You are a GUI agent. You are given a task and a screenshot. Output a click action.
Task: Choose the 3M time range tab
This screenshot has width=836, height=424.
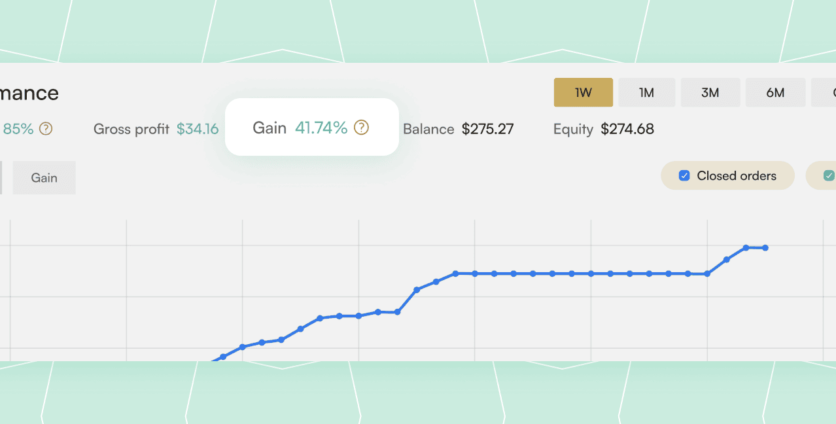click(710, 93)
